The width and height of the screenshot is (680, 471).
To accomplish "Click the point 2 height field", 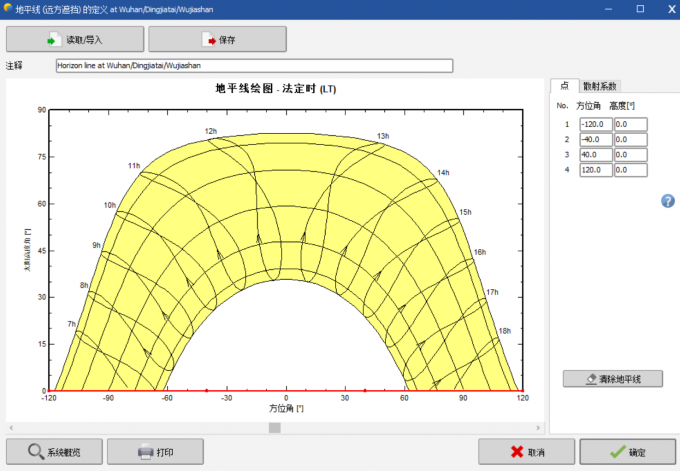I will click(631, 140).
